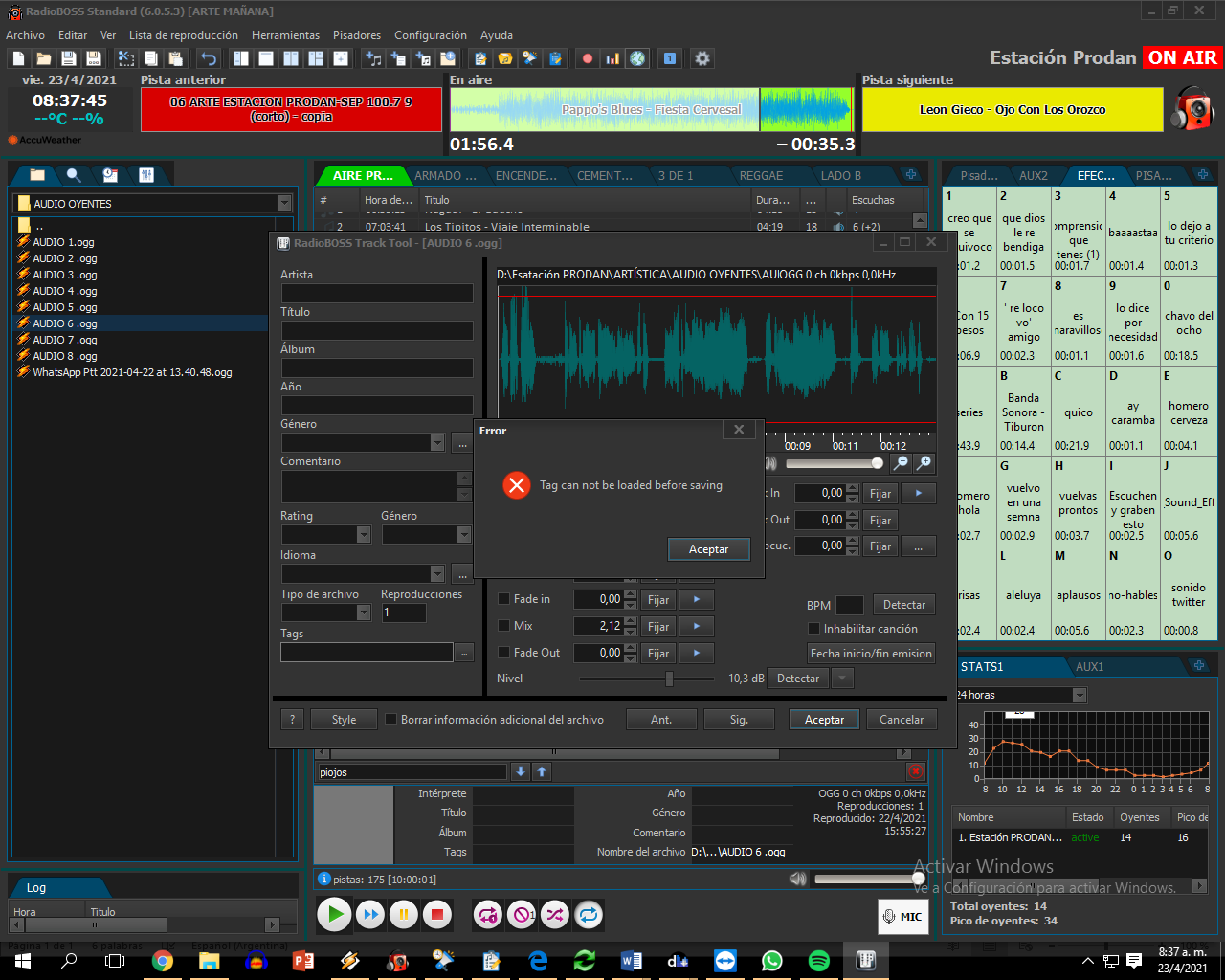Check 'Borrar información adicional del archivo'

tap(390, 720)
